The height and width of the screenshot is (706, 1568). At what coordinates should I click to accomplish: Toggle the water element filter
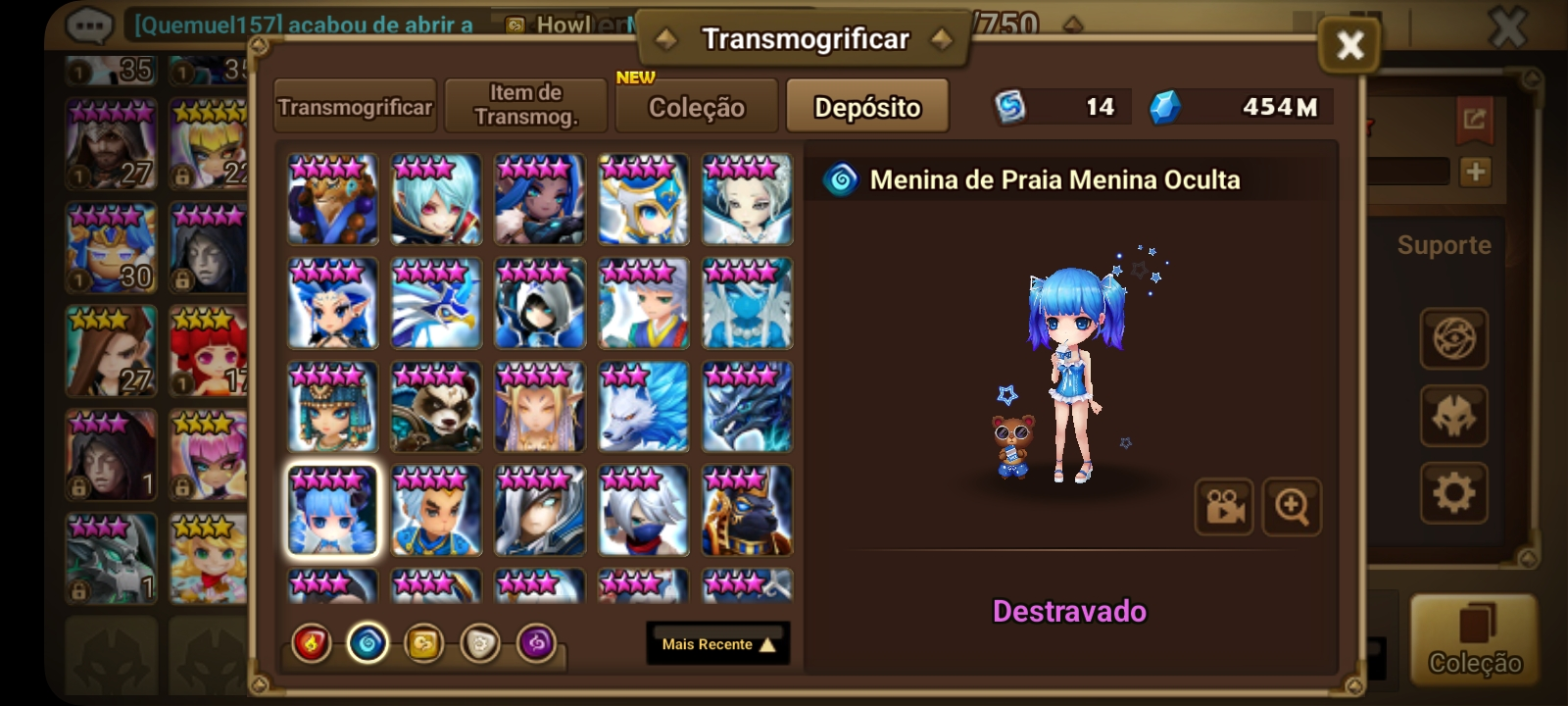[x=368, y=644]
